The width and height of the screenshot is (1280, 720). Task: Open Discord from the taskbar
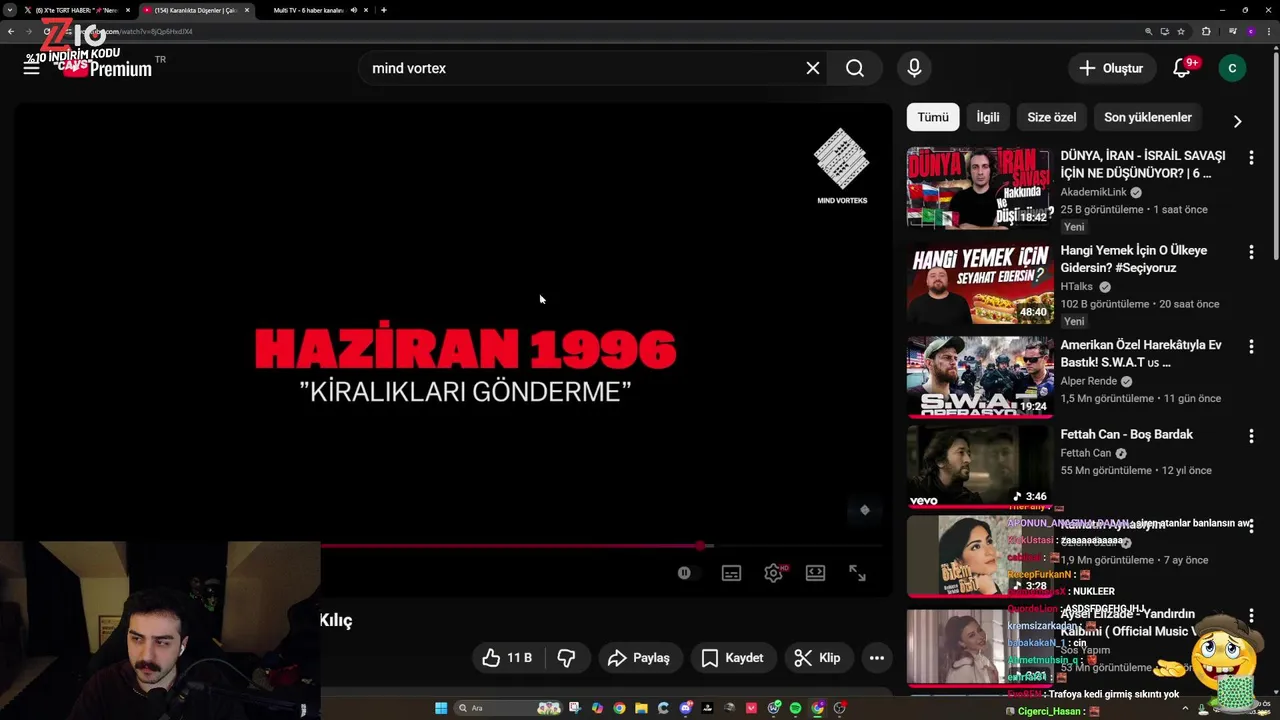coord(685,708)
